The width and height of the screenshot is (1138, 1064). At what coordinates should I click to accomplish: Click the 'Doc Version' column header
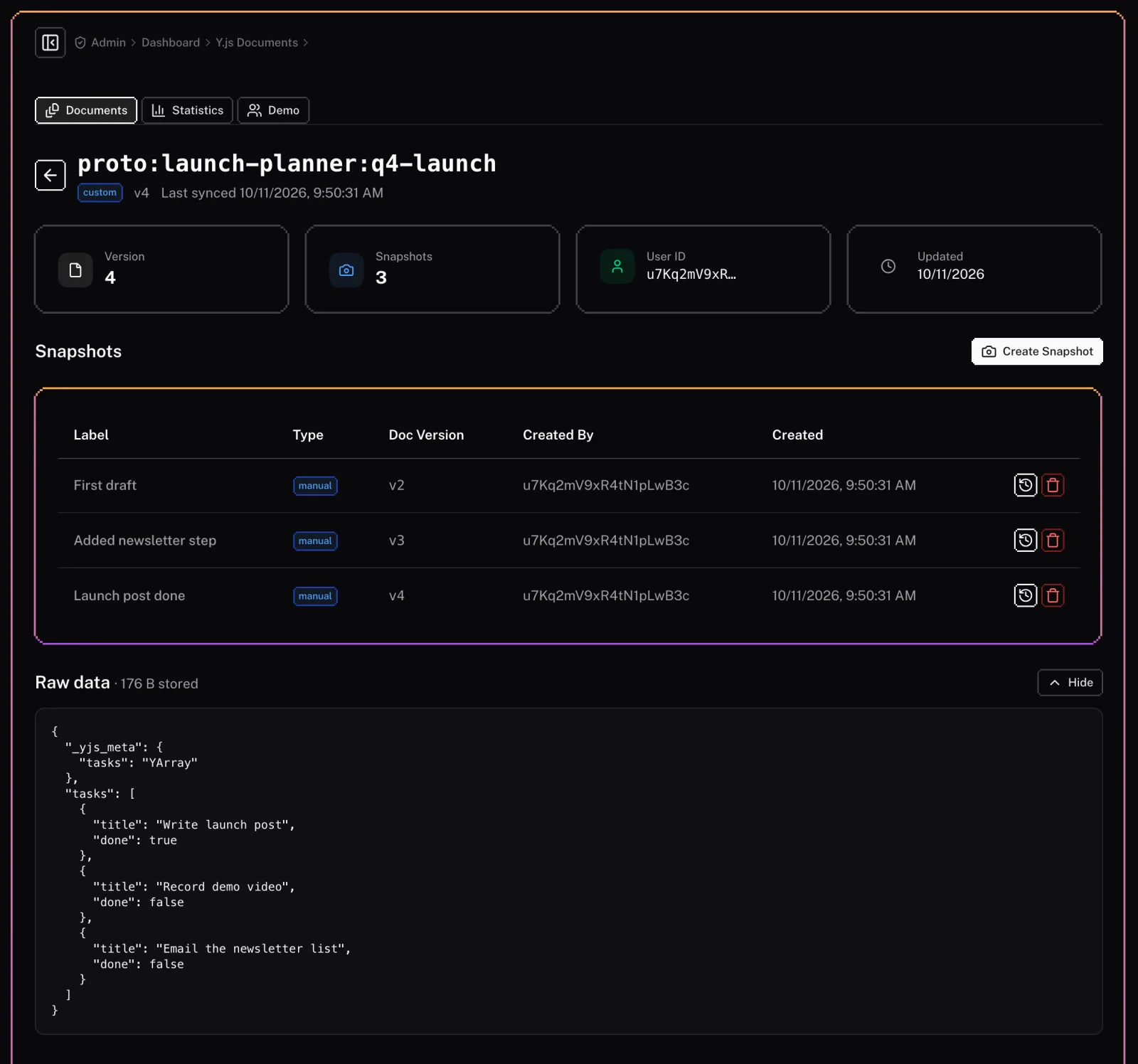click(x=426, y=435)
